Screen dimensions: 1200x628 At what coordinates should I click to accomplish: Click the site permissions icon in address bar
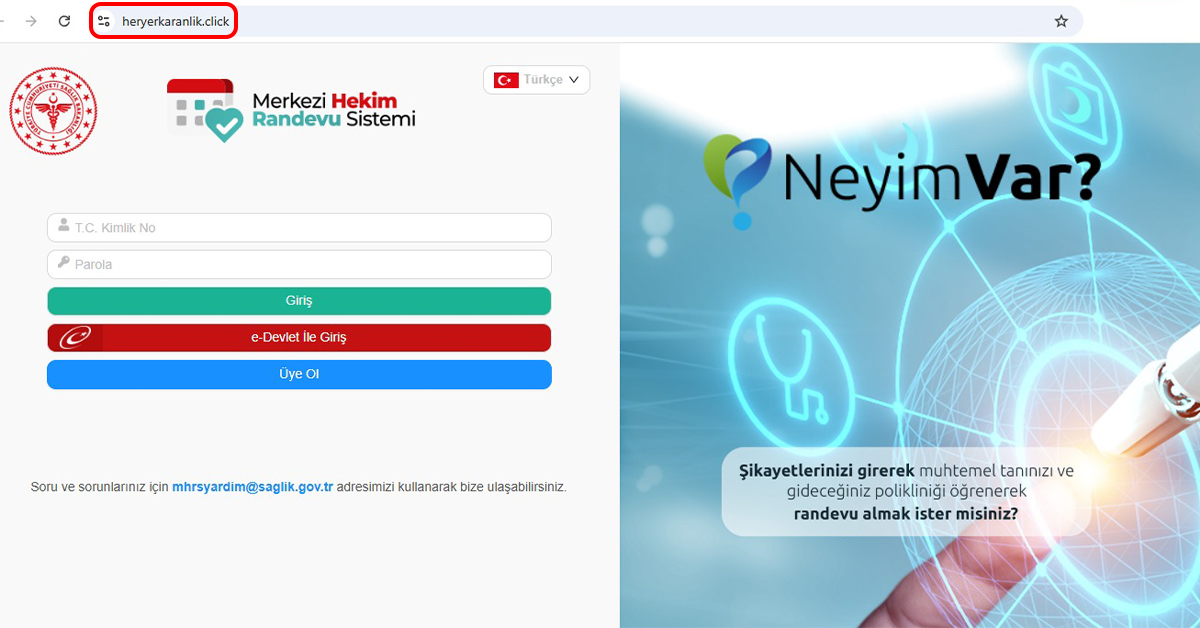105,20
